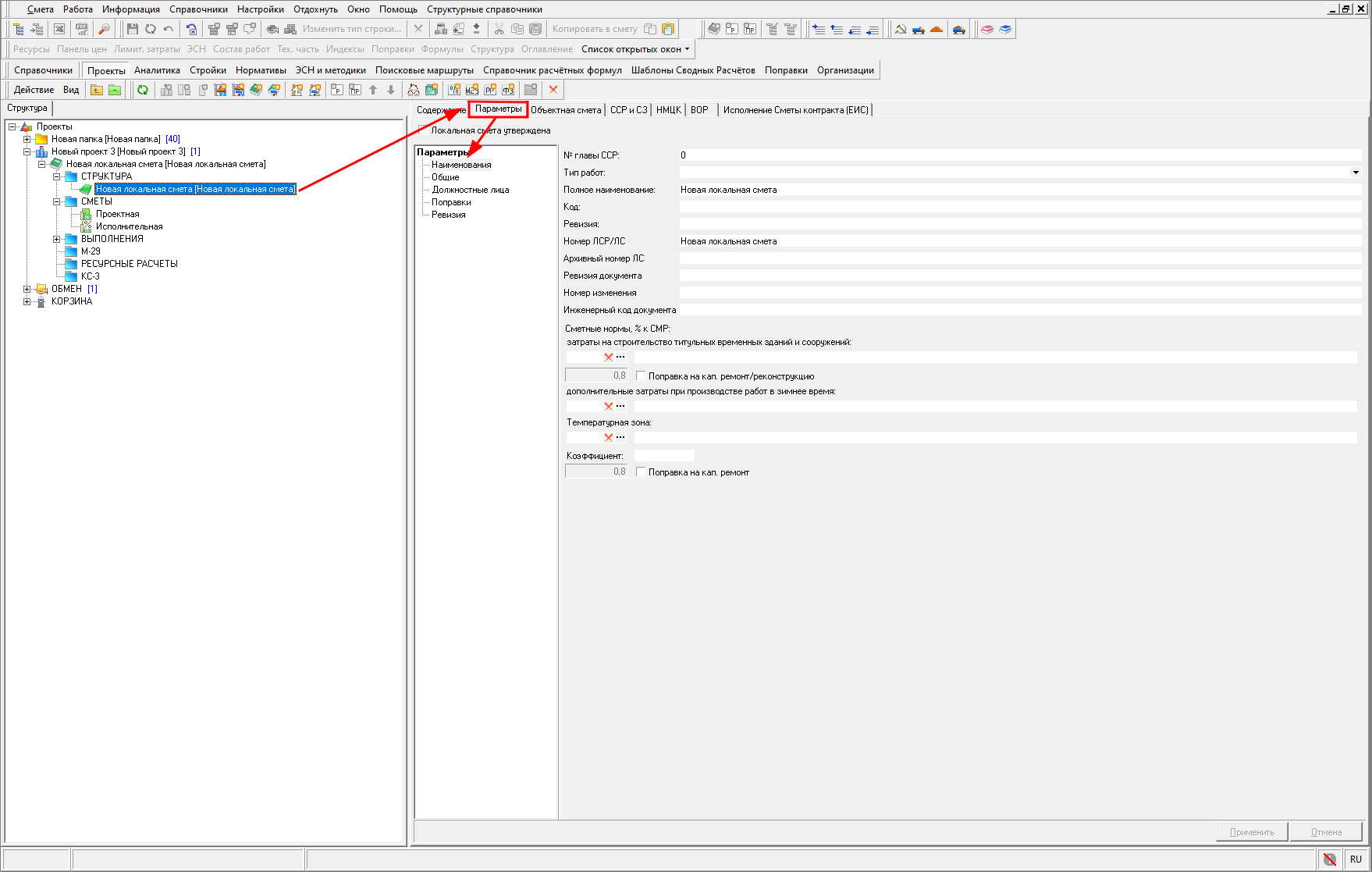1372x872 pixels.
Task: Open the 'Тип работ' dropdown
Action: 1356,173
